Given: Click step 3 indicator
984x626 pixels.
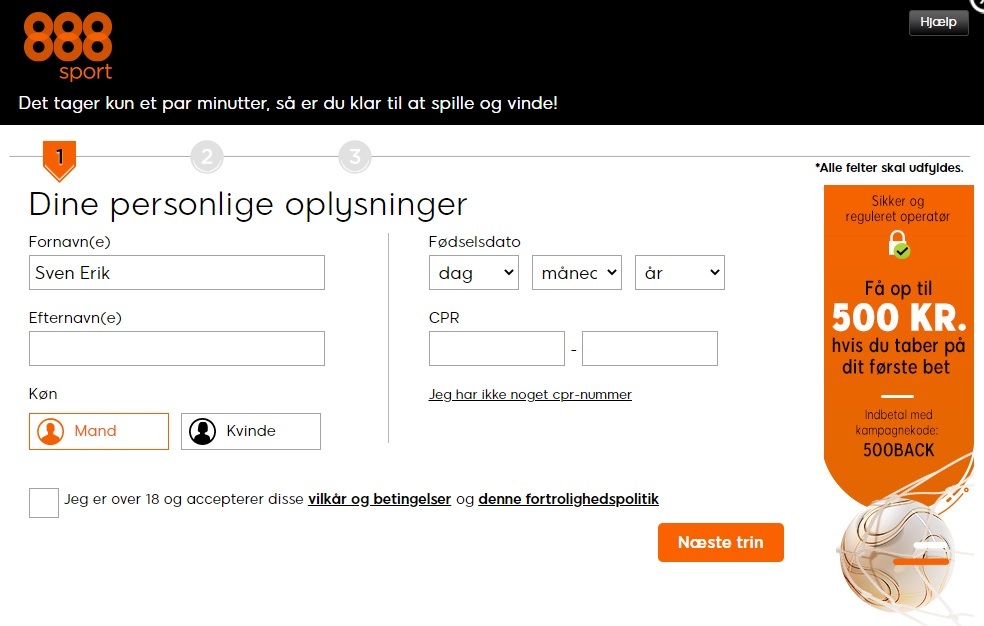Looking at the screenshot, I should 355,155.
